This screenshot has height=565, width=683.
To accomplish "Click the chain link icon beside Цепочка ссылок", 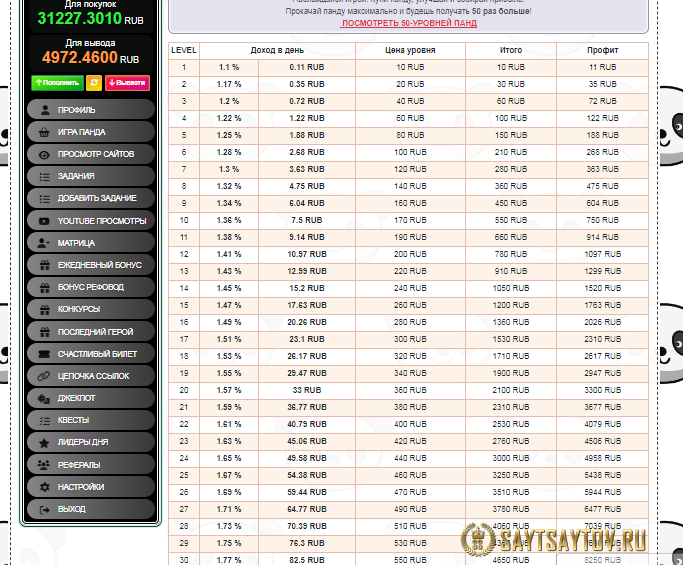I will point(44,376).
